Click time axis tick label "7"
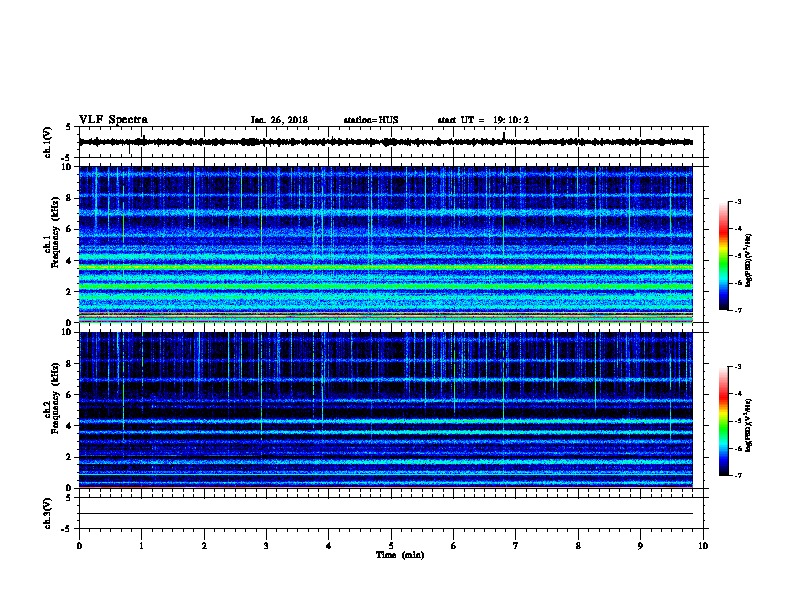Screen dimensions: 792x612 tap(516, 546)
